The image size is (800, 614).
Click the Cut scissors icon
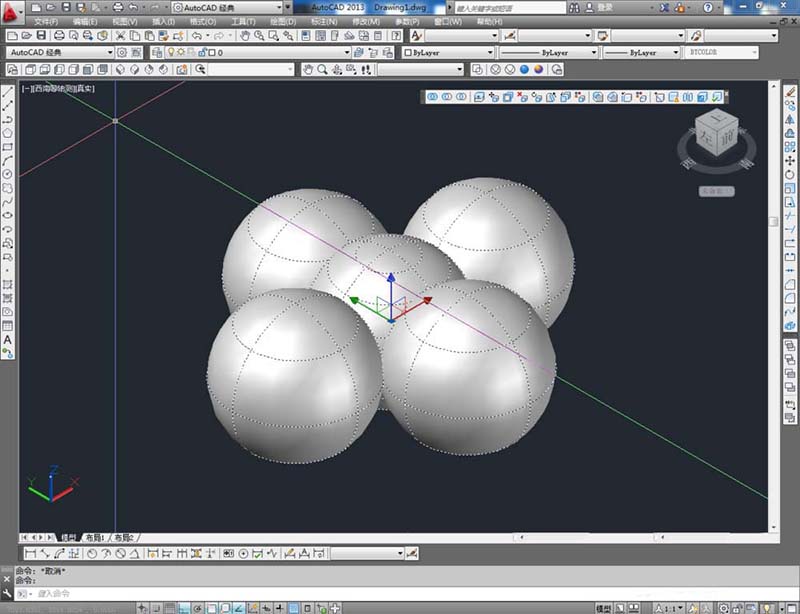120,35
